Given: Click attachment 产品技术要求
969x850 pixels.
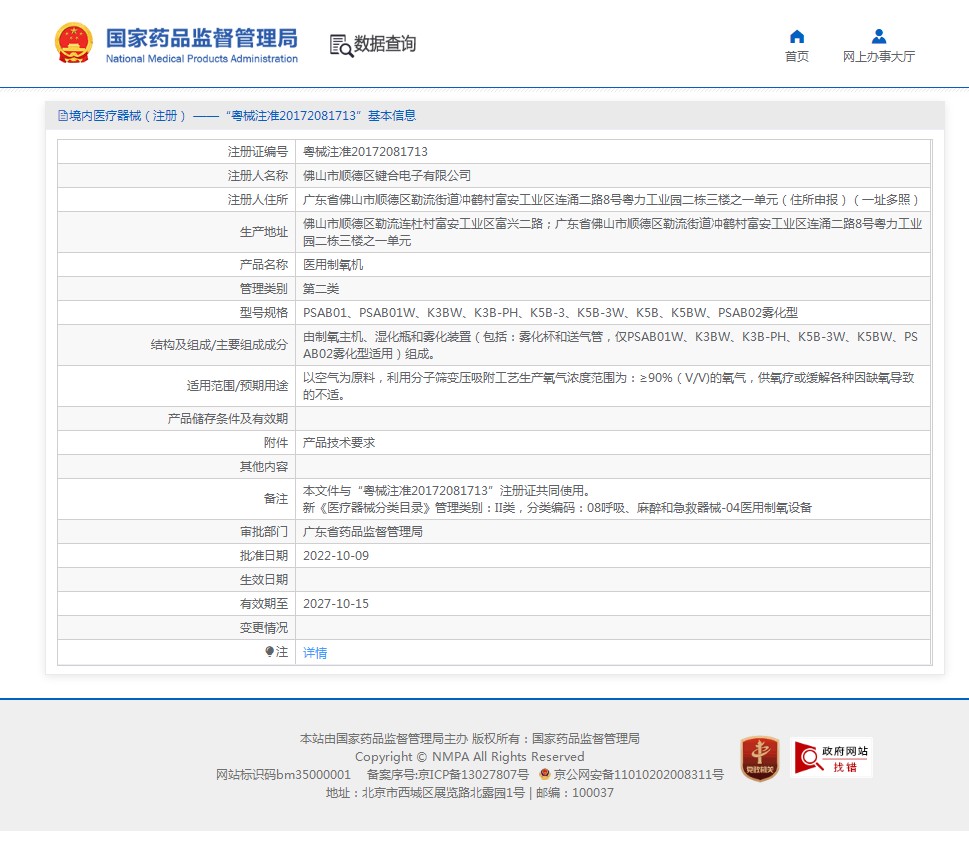Looking at the screenshot, I should pos(339,443).
